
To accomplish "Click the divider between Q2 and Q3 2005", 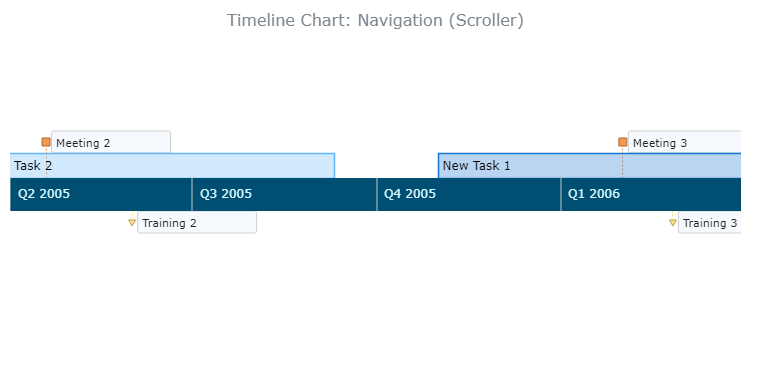I will pos(192,194).
